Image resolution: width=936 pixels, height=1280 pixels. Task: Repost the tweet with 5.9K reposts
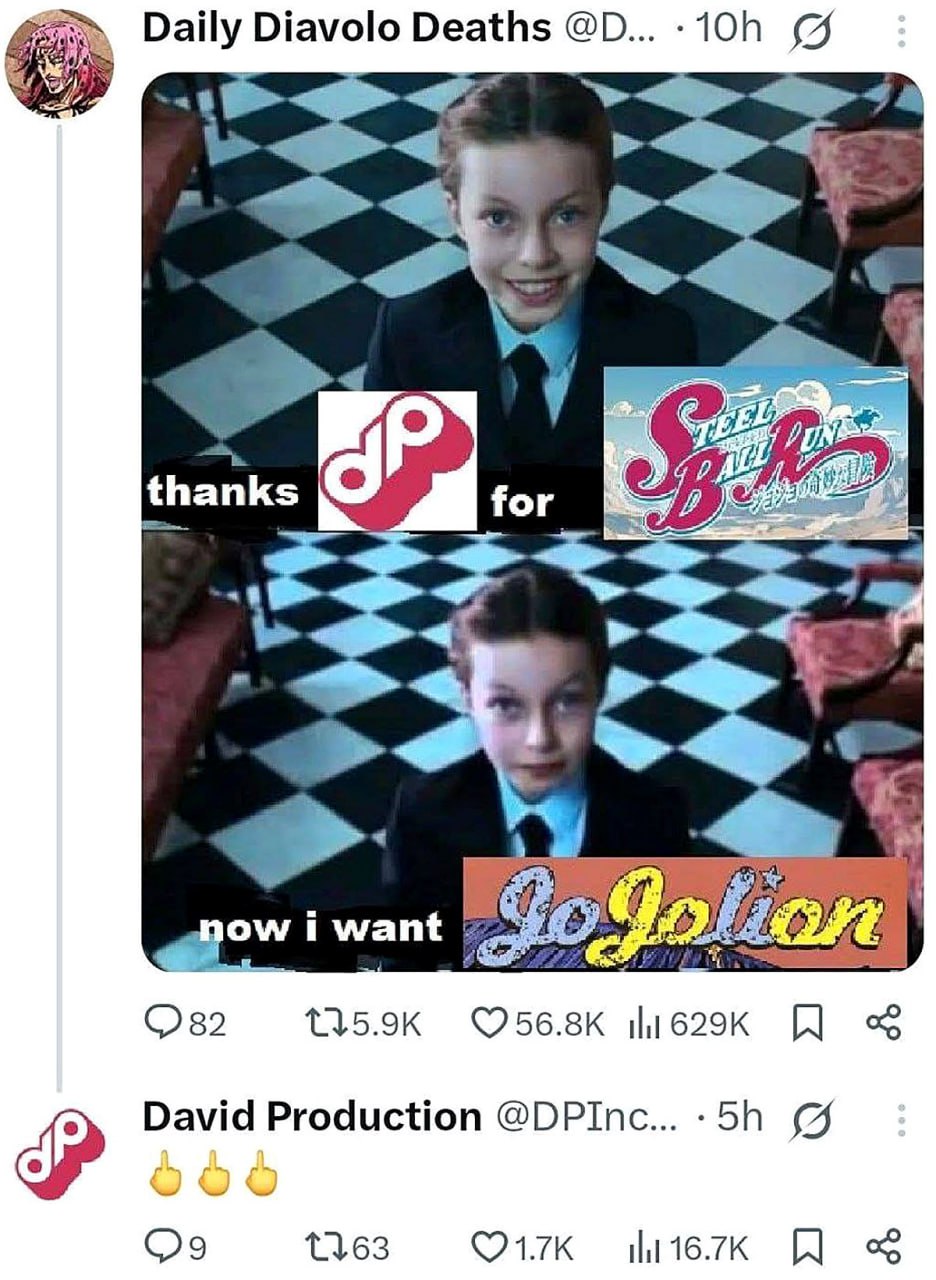pyautogui.click(x=362, y=1022)
